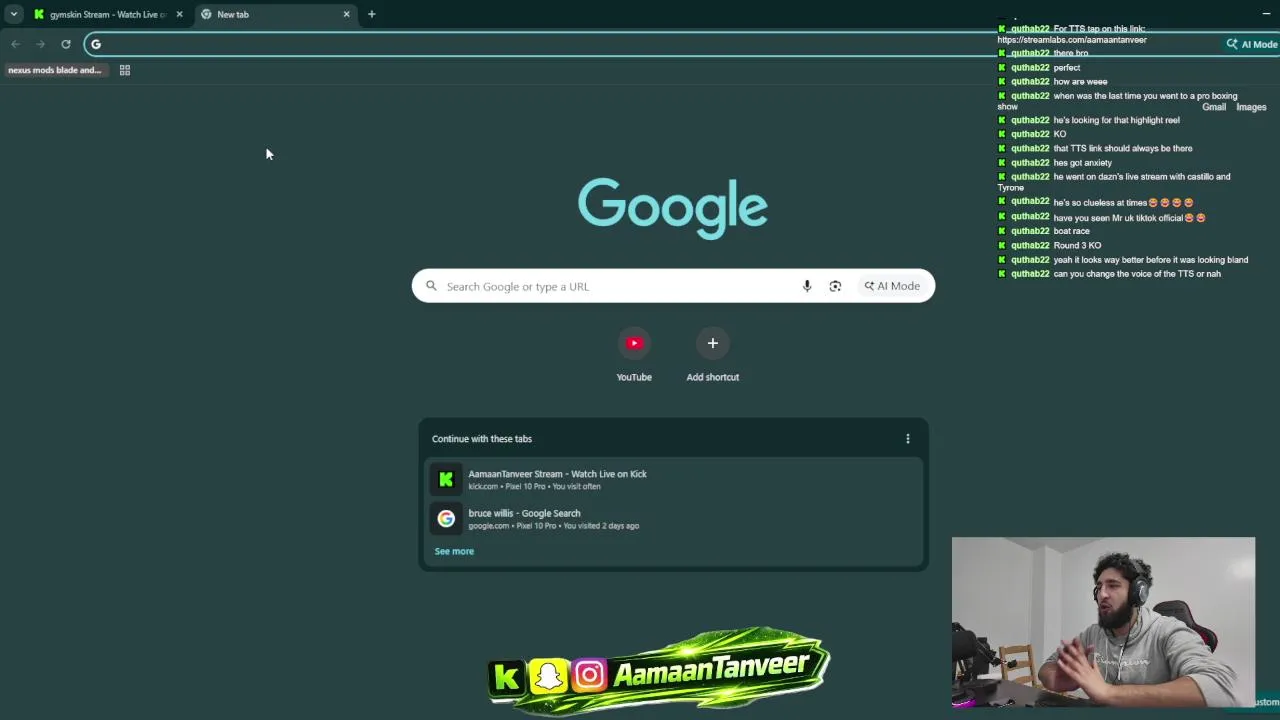The image size is (1280, 720).
Task: Go forward with the forward arrow
Action: click(40, 44)
